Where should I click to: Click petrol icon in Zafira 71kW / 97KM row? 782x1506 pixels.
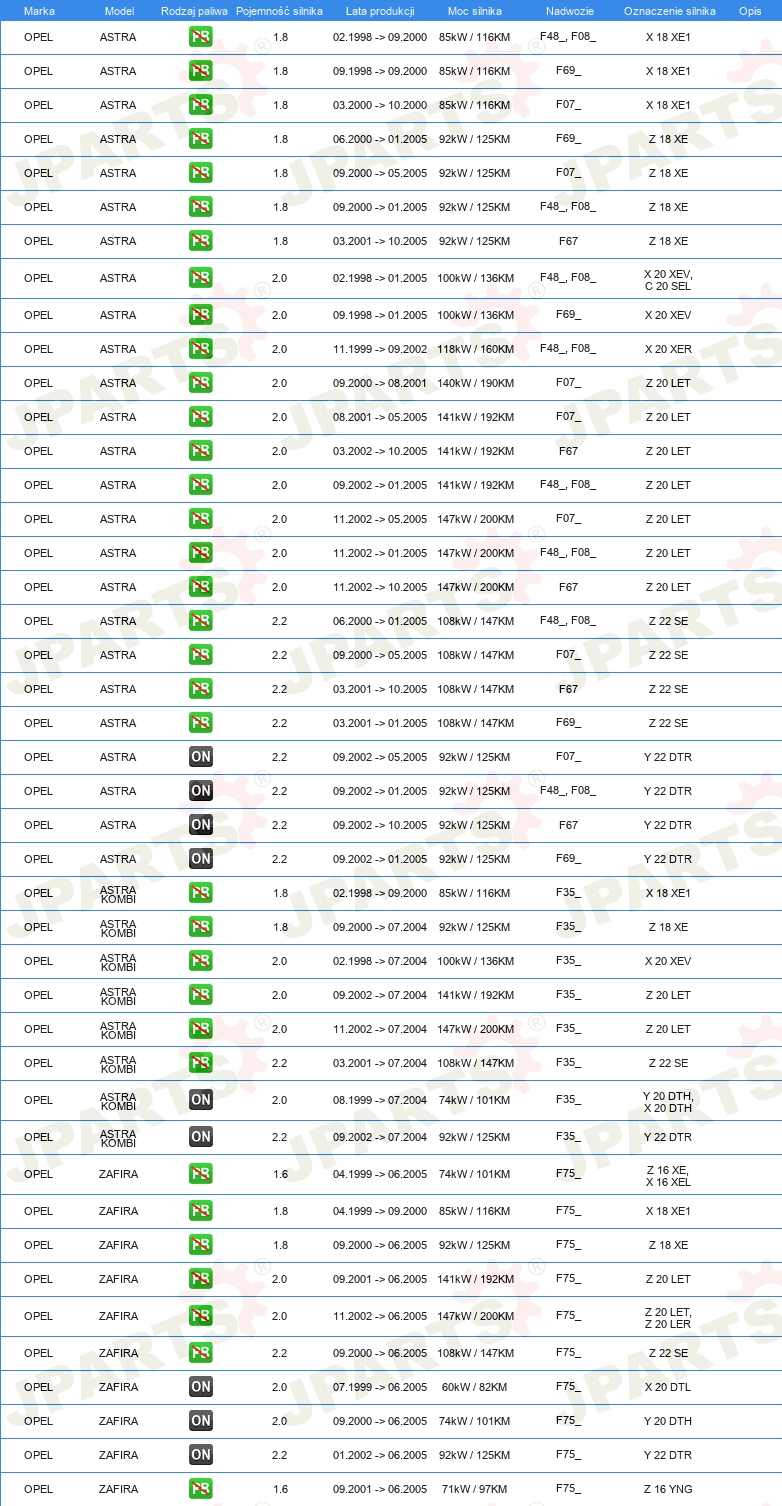(x=200, y=1489)
